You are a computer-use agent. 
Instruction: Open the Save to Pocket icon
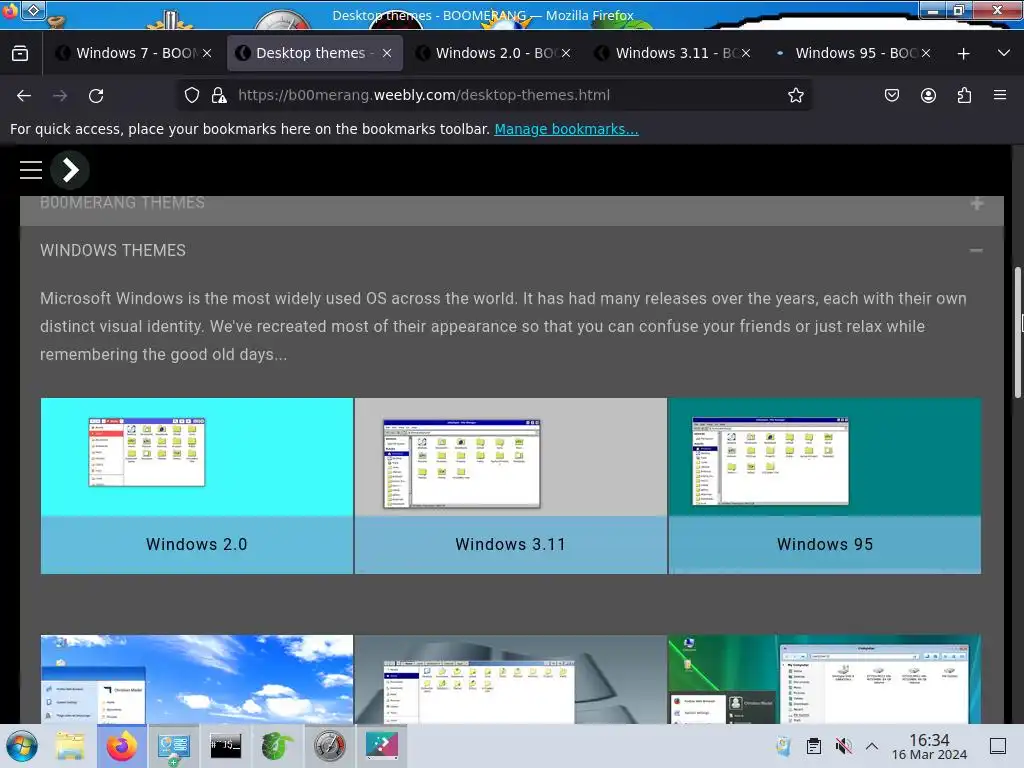(892, 95)
